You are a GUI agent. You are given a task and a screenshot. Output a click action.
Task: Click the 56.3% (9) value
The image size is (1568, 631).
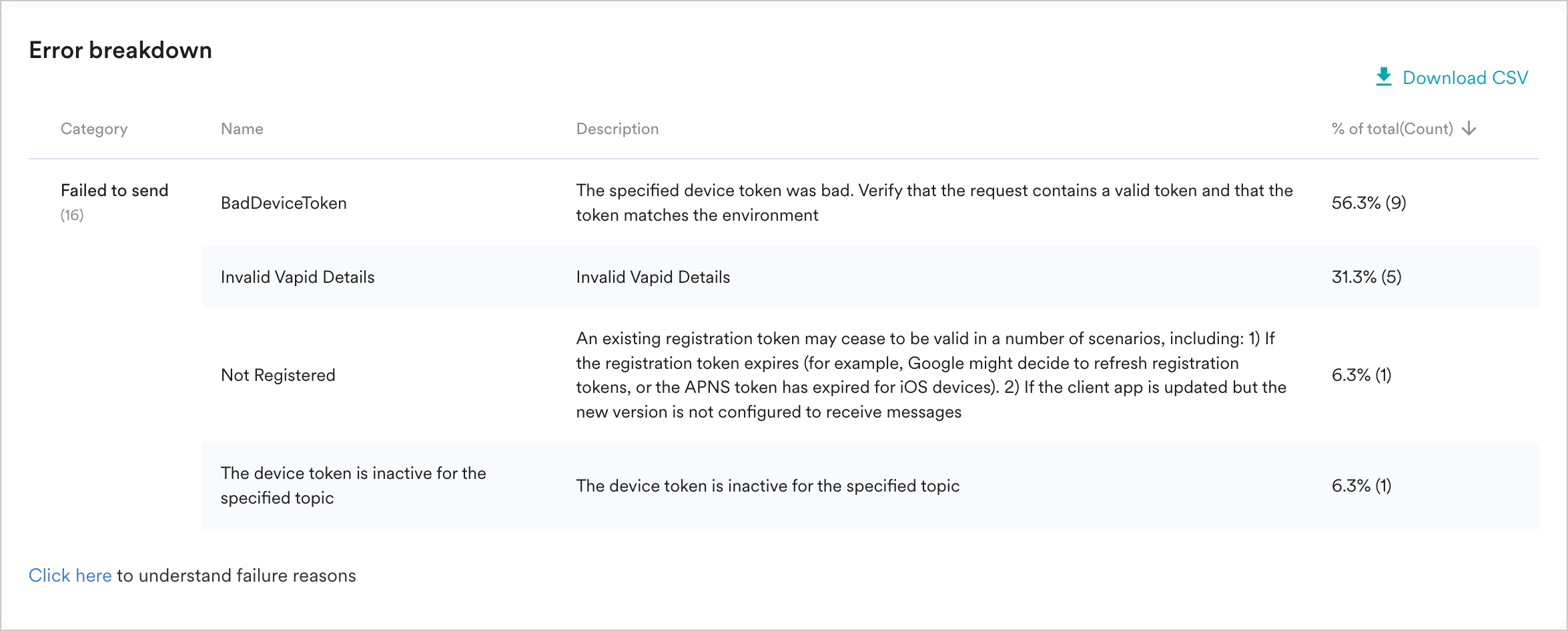pyautogui.click(x=1368, y=203)
